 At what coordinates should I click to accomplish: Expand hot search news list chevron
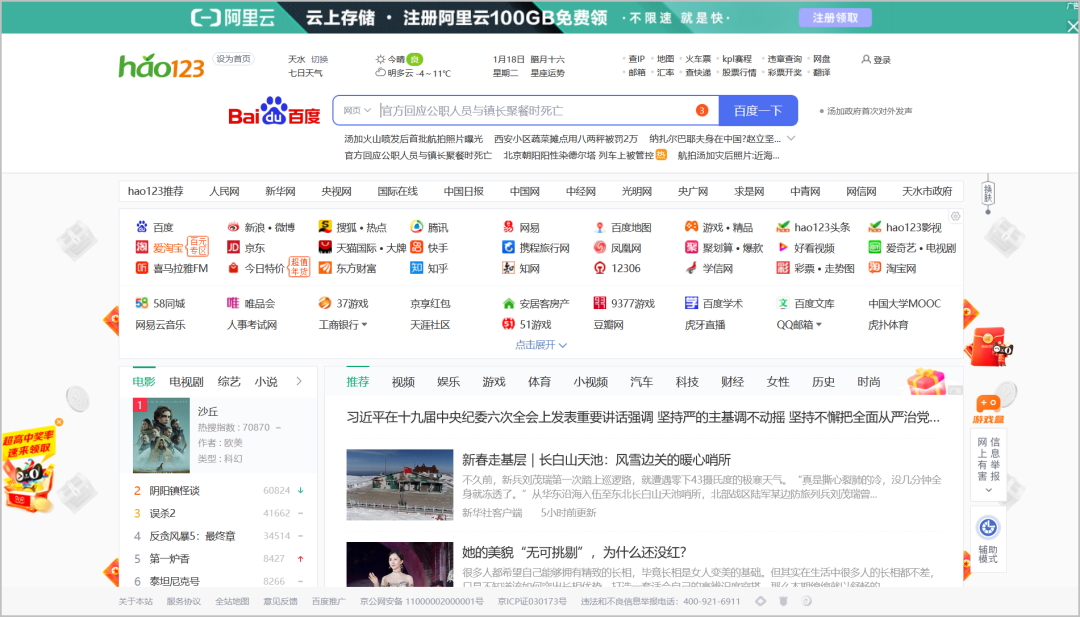point(791,138)
